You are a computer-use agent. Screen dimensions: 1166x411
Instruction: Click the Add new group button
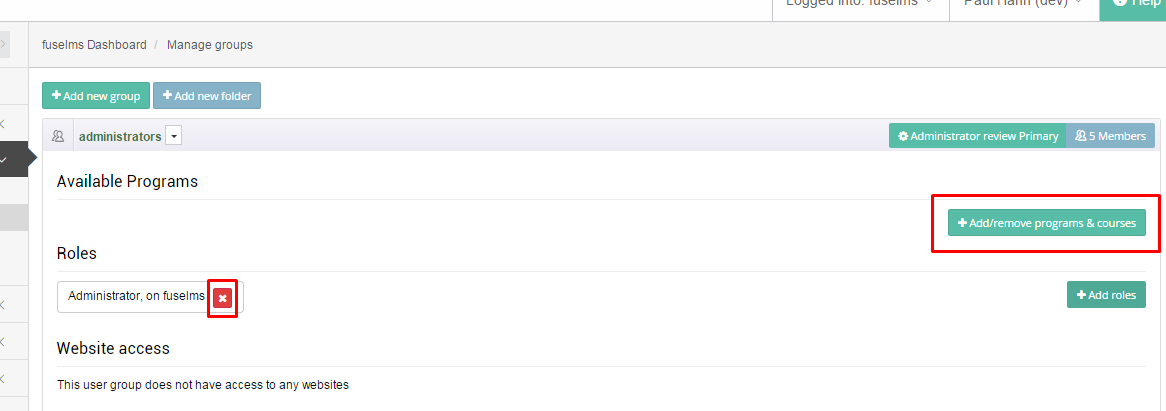[x=96, y=96]
